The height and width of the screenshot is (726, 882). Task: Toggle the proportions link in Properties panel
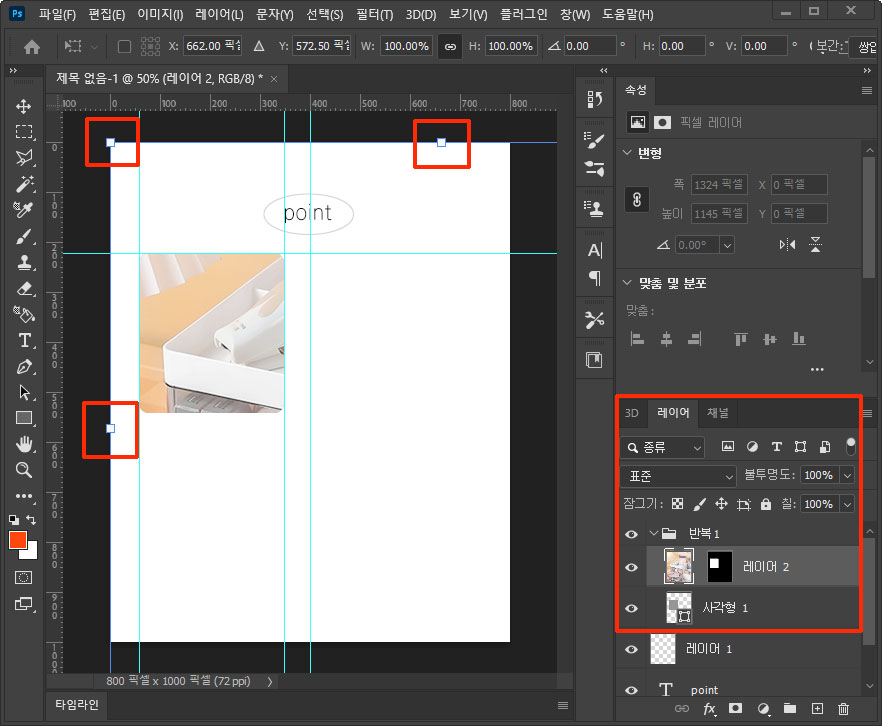pos(637,199)
